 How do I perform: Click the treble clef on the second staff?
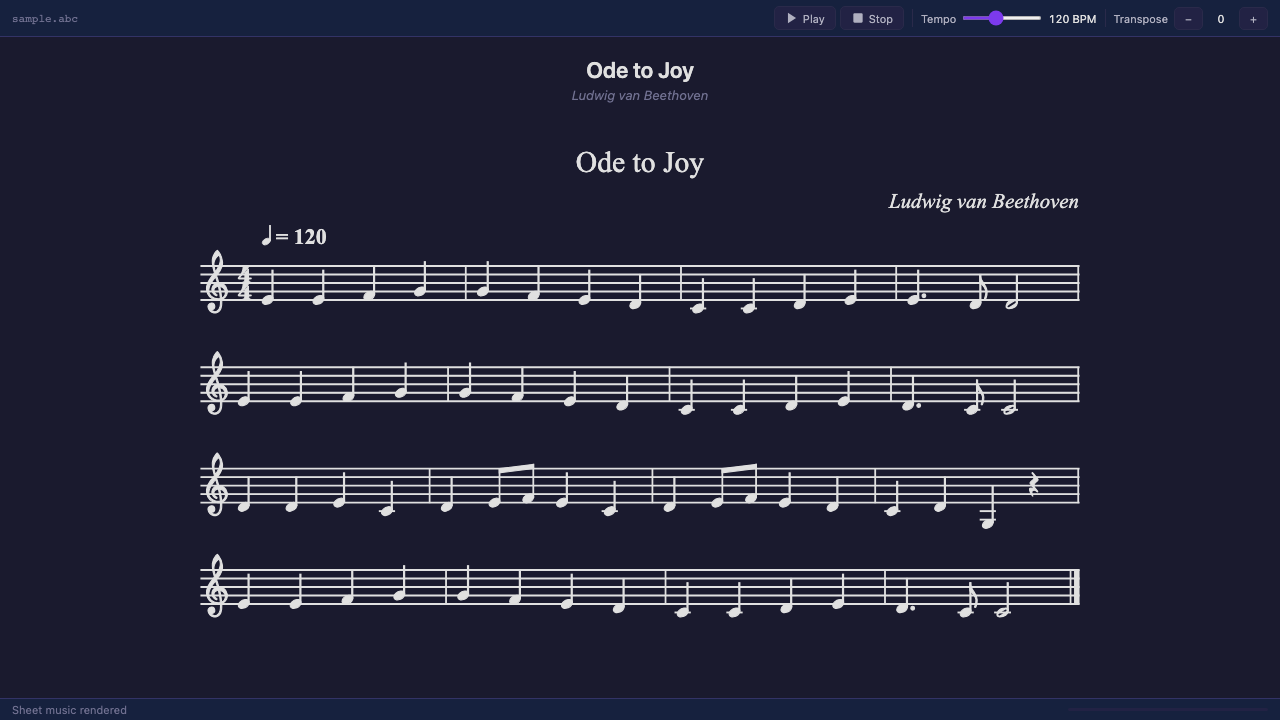pos(216,383)
